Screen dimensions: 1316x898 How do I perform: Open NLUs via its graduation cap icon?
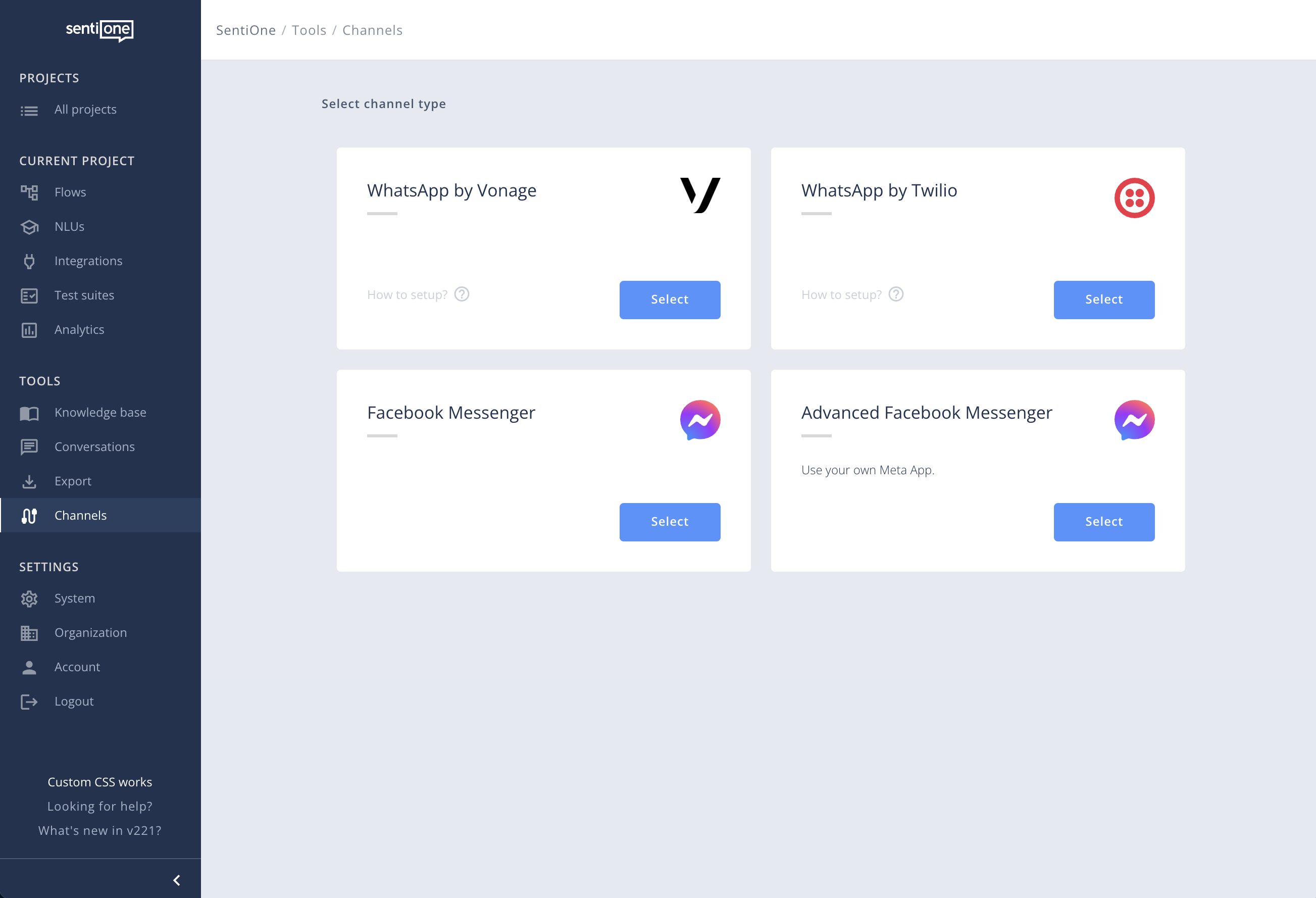pyautogui.click(x=29, y=226)
